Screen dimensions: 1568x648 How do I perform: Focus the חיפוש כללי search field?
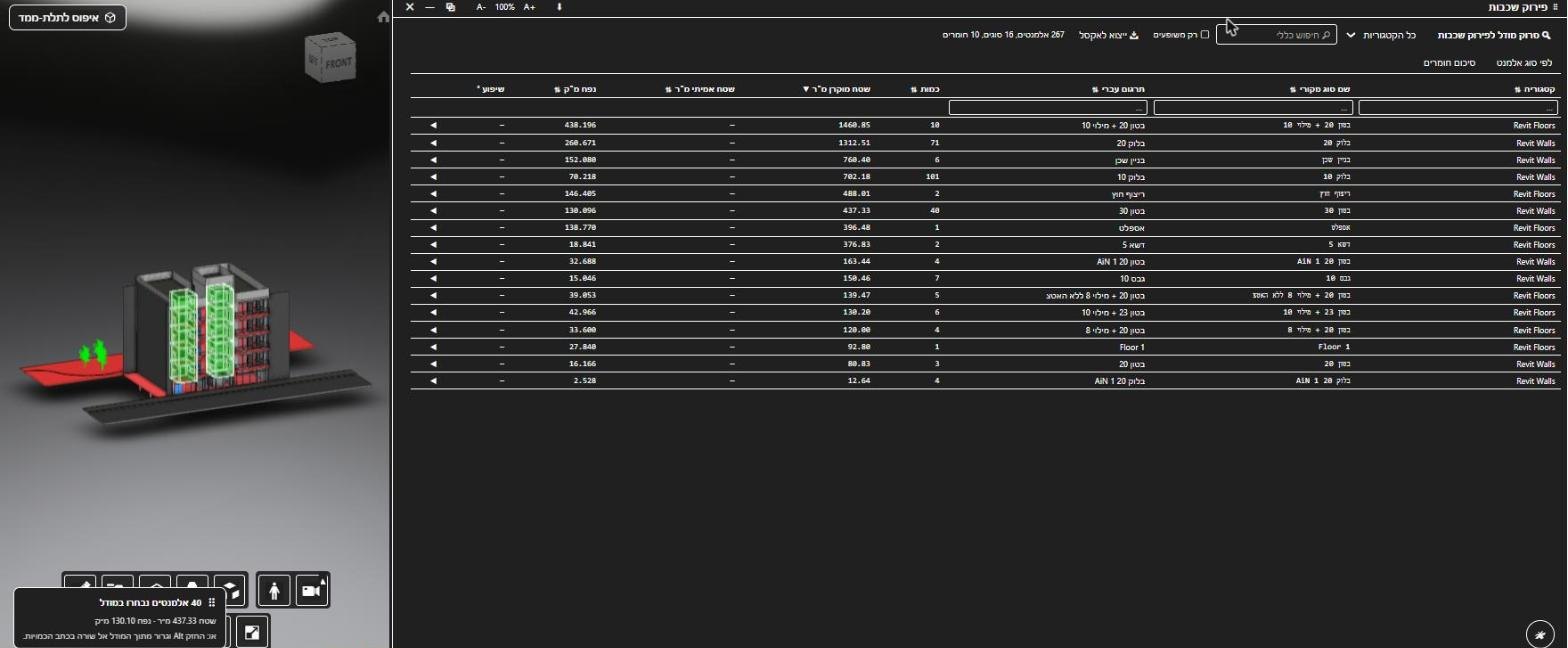tap(1276, 35)
